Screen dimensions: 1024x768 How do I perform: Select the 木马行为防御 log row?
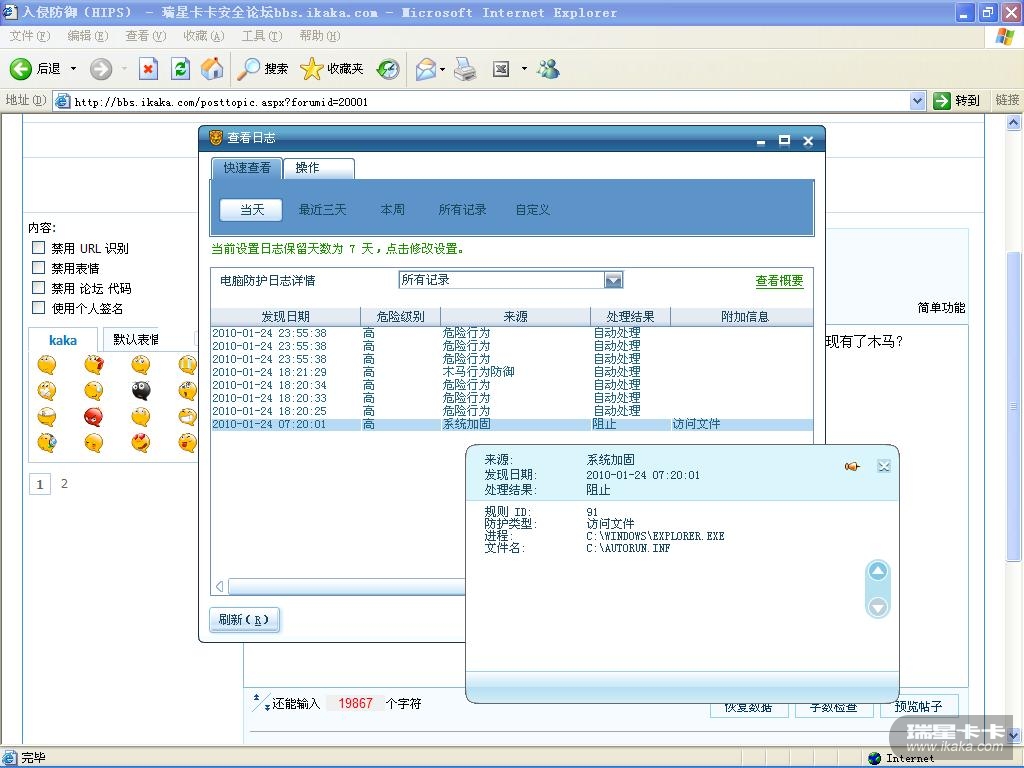pyautogui.click(x=511, y=372)
